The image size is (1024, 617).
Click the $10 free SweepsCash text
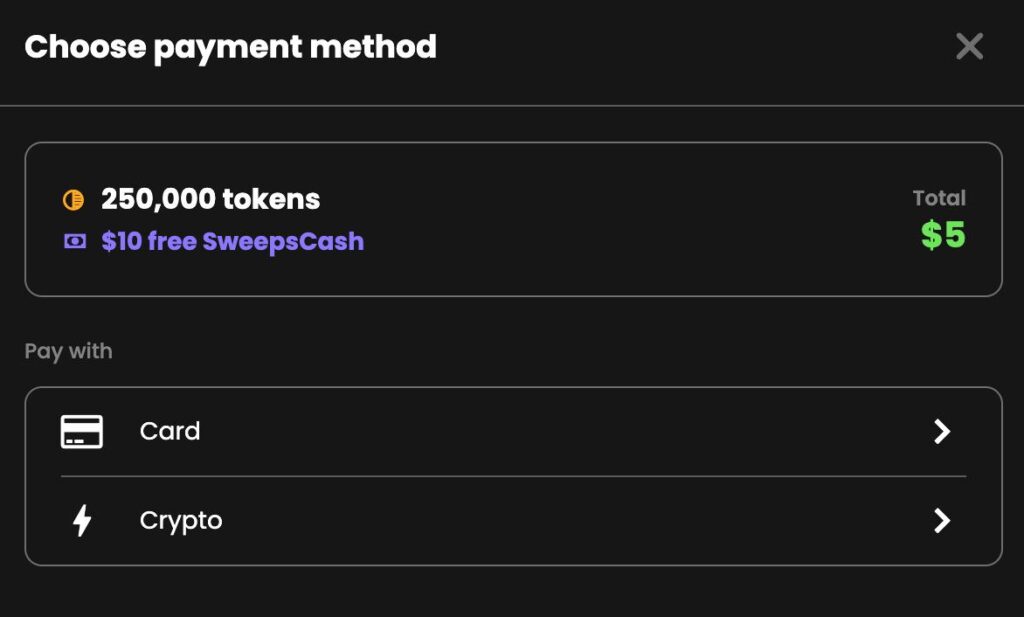tap(232, 242)
